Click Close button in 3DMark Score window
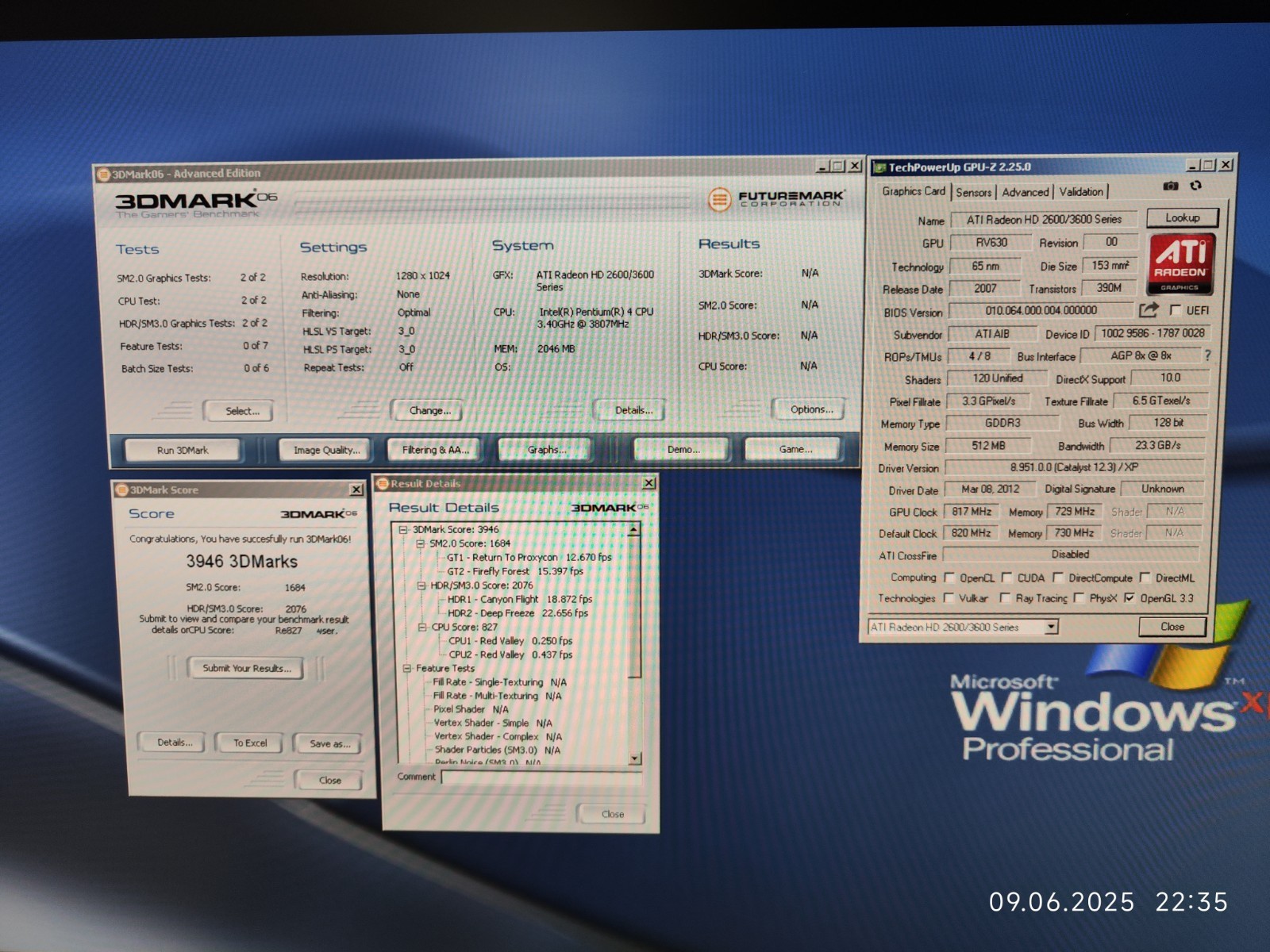 (329, 780)
